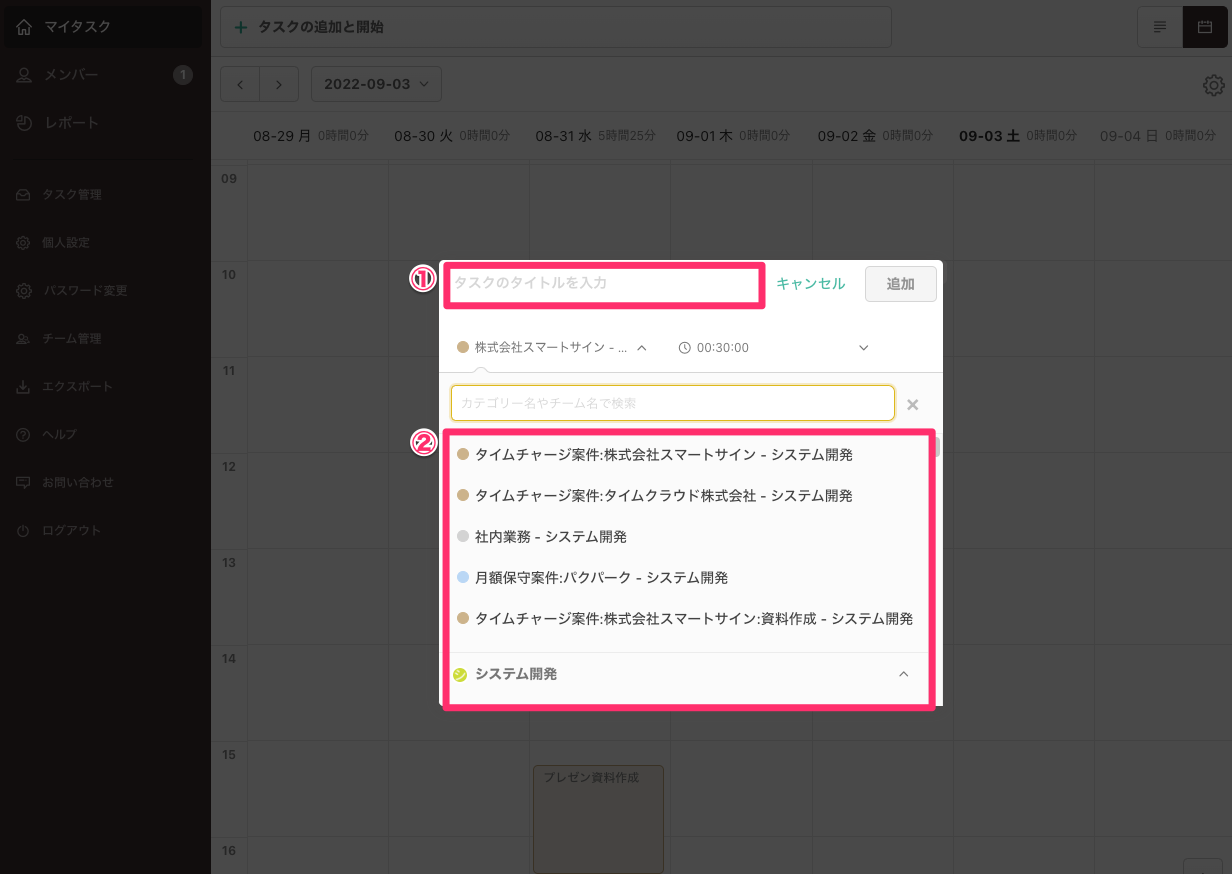Select 社内業務 - システム開発 category

(550, 537)
